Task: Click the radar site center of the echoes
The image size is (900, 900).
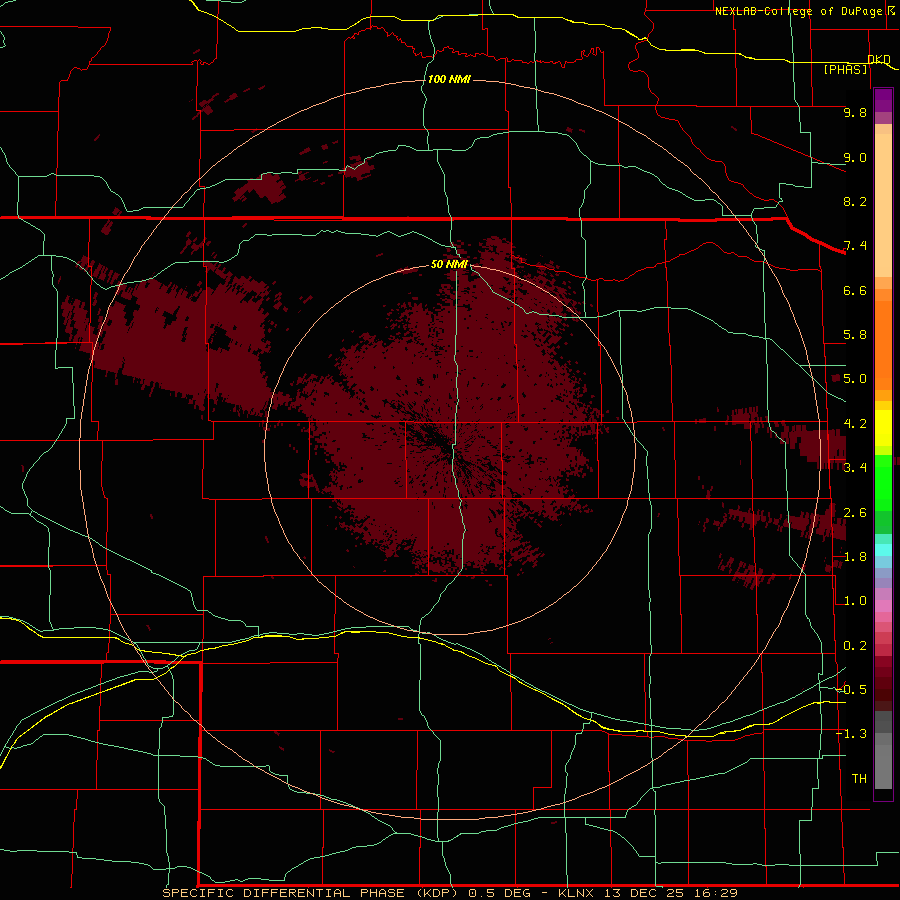Action: point(450,451)
